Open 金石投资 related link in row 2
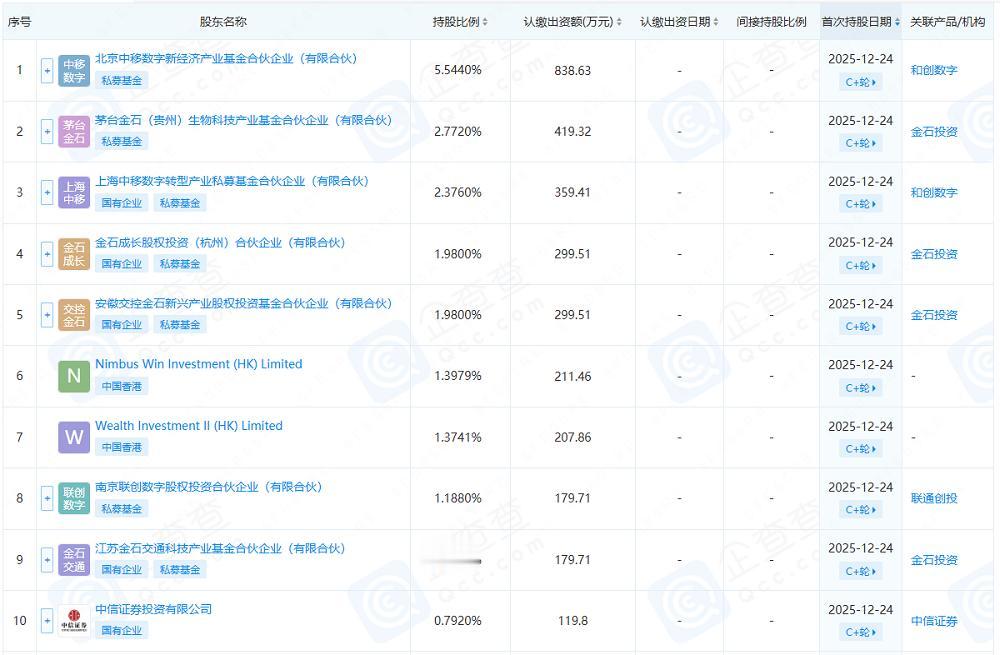The width and height of the screenshot is (1000, 655). coord(934,131)
